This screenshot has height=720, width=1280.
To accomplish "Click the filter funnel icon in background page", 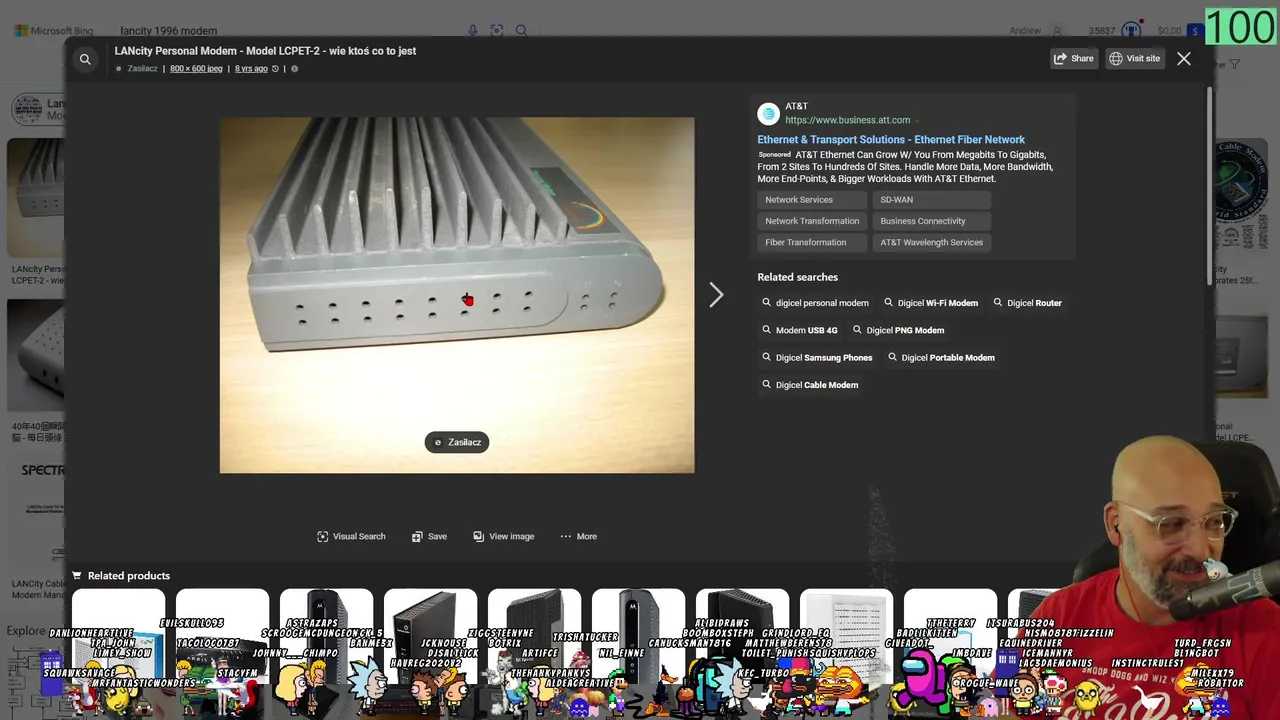I will click(x=1235, y=65).
